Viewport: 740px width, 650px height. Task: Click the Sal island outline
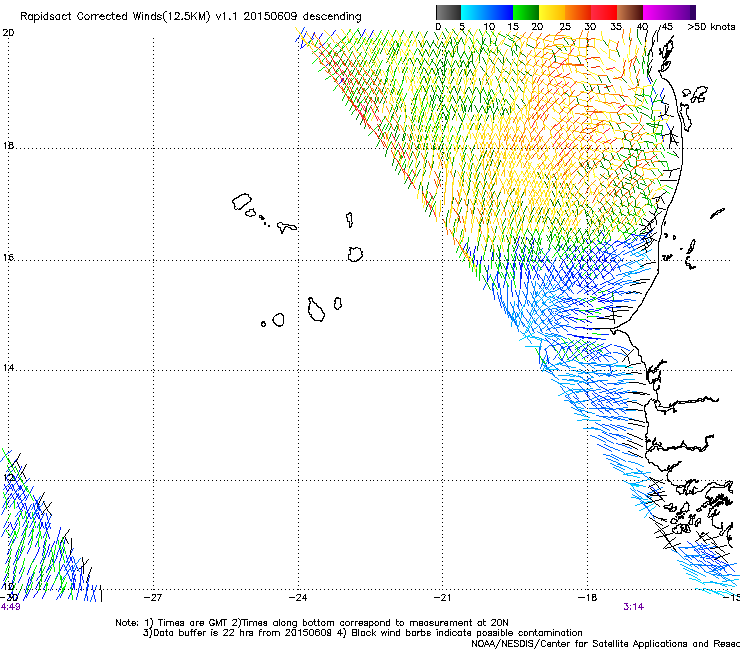coord(349,219)
